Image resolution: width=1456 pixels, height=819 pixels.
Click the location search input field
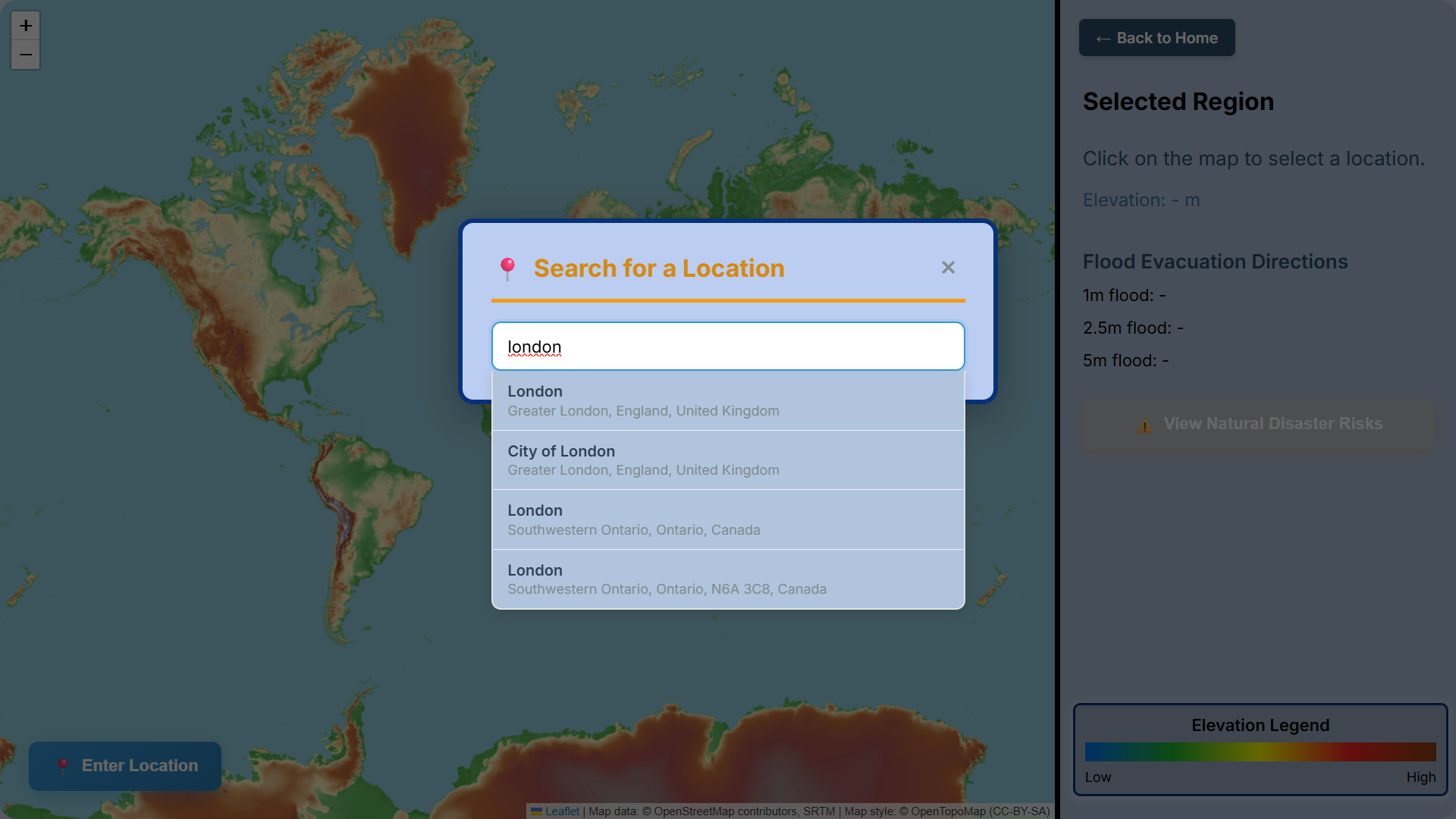[728, 347]
